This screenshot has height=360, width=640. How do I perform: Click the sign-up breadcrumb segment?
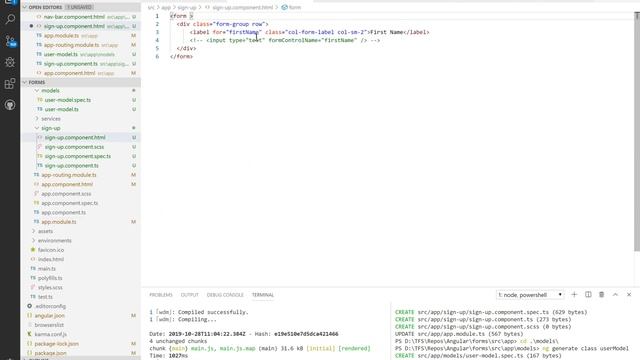point(187,7)
